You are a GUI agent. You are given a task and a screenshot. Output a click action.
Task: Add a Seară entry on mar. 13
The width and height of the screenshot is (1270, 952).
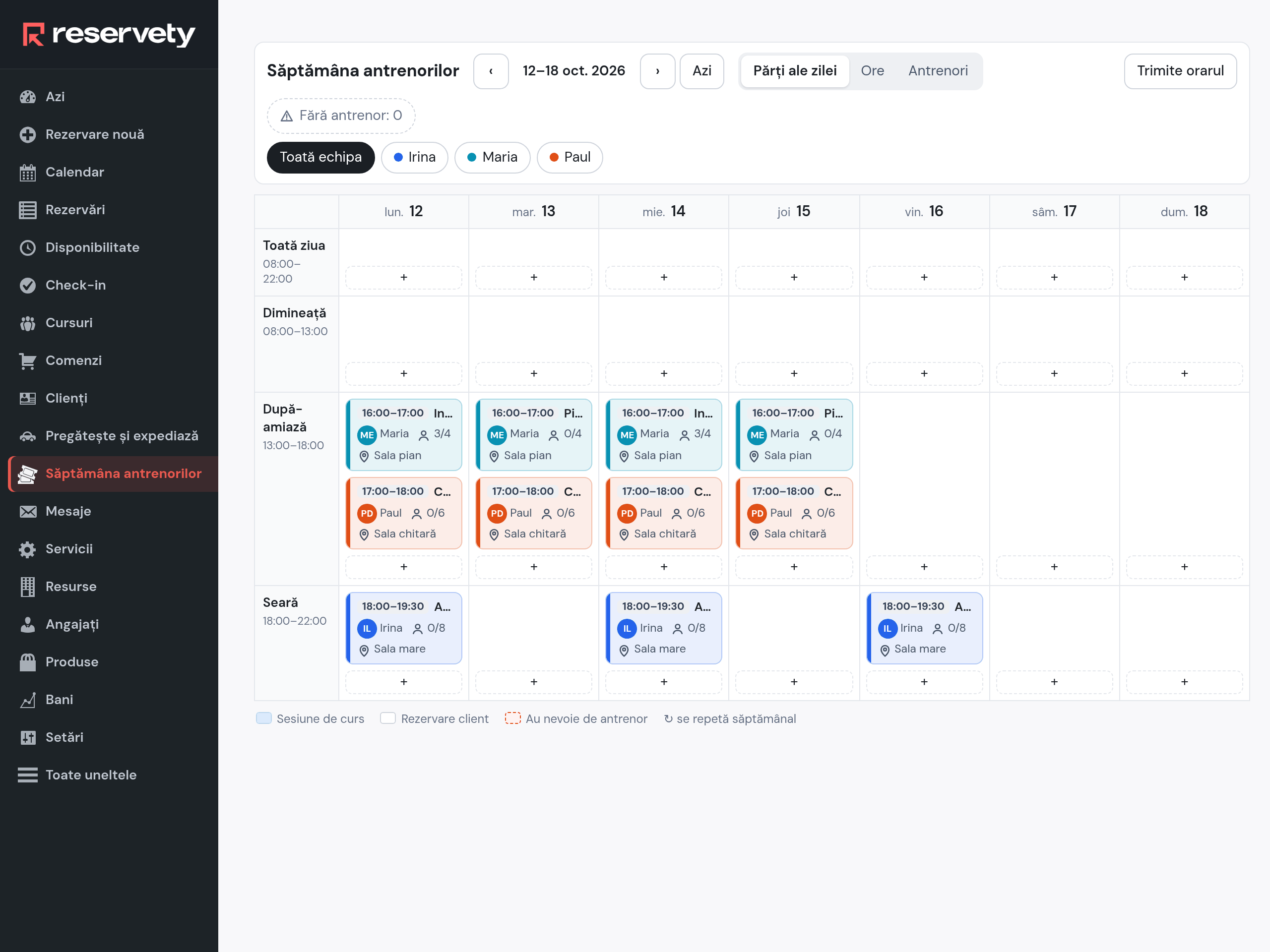[x=534, y=682]
